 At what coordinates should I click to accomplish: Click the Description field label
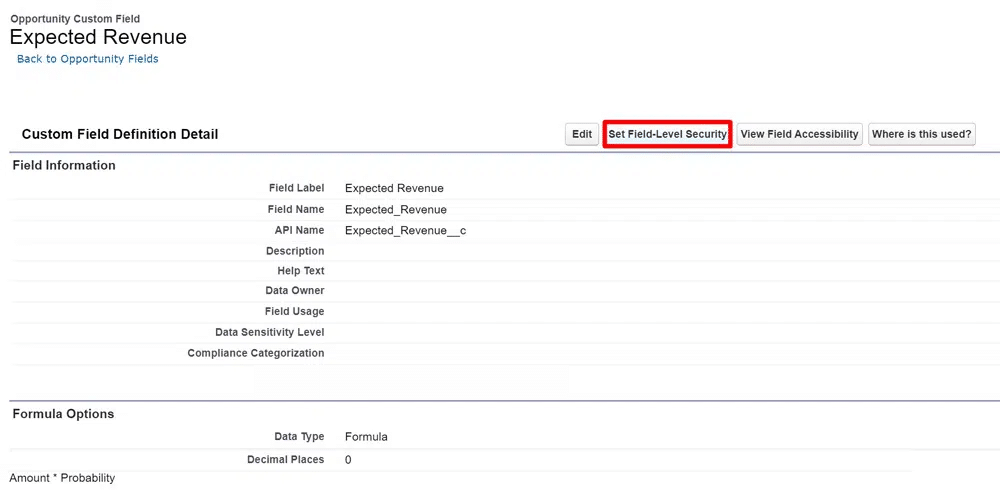[295, 251]
